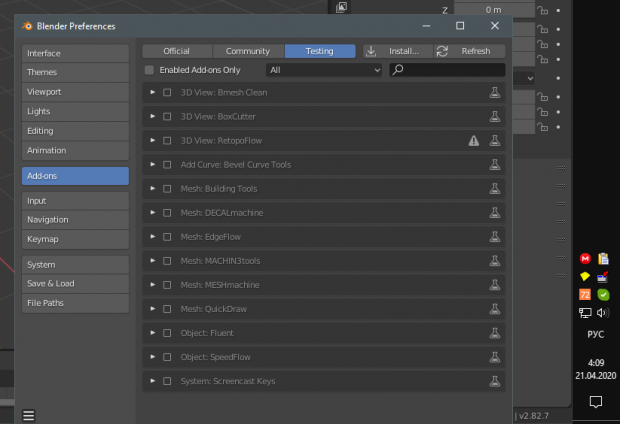The image size is (620, 424).
Task: Enable the 3D View: Bmesh Clean add-on
Action: click(167, 93)
